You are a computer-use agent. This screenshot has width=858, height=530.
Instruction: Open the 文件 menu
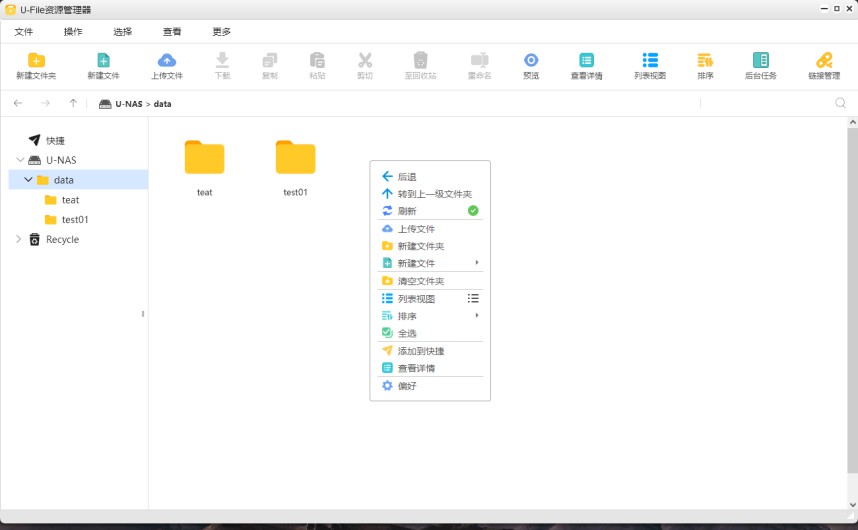[x=24, y=32]
